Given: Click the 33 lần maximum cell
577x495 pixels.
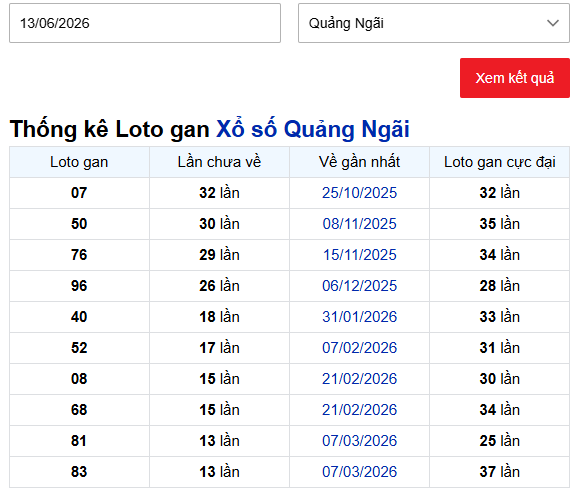Looking at the screenshot, I should 499,317.
